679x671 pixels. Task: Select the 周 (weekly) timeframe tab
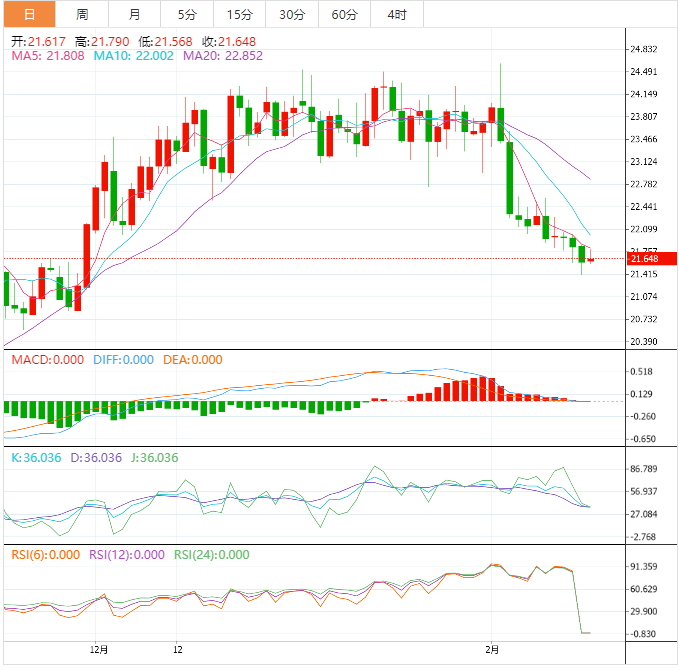pyautogui.click(x=82, y=14)
